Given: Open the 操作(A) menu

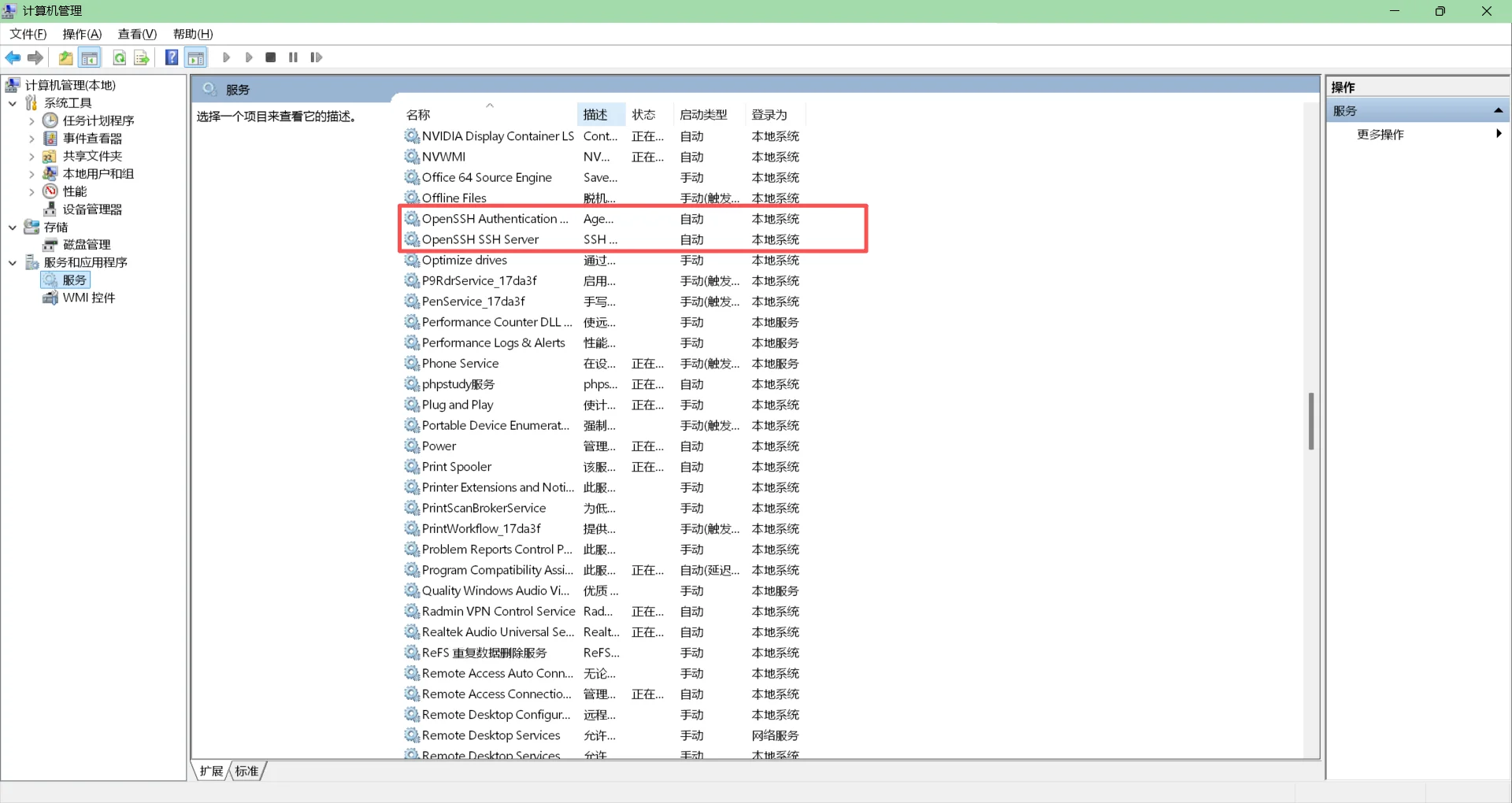Looking at the screenshot, I should pyautogui.click(x=83, y=34).
